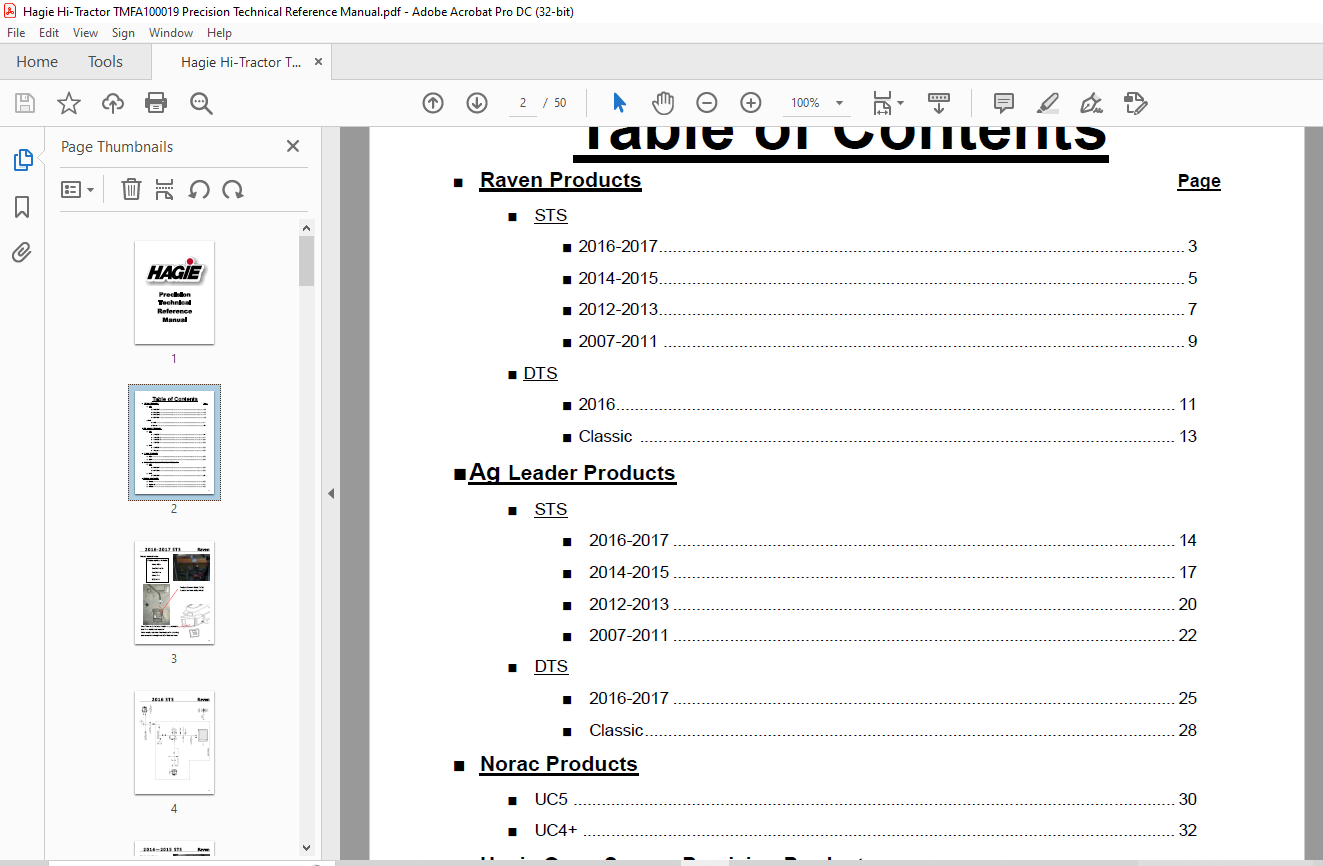Open the Attachments paperclip panel
This screenshot has height=866, width=1323.
point(22,252)
